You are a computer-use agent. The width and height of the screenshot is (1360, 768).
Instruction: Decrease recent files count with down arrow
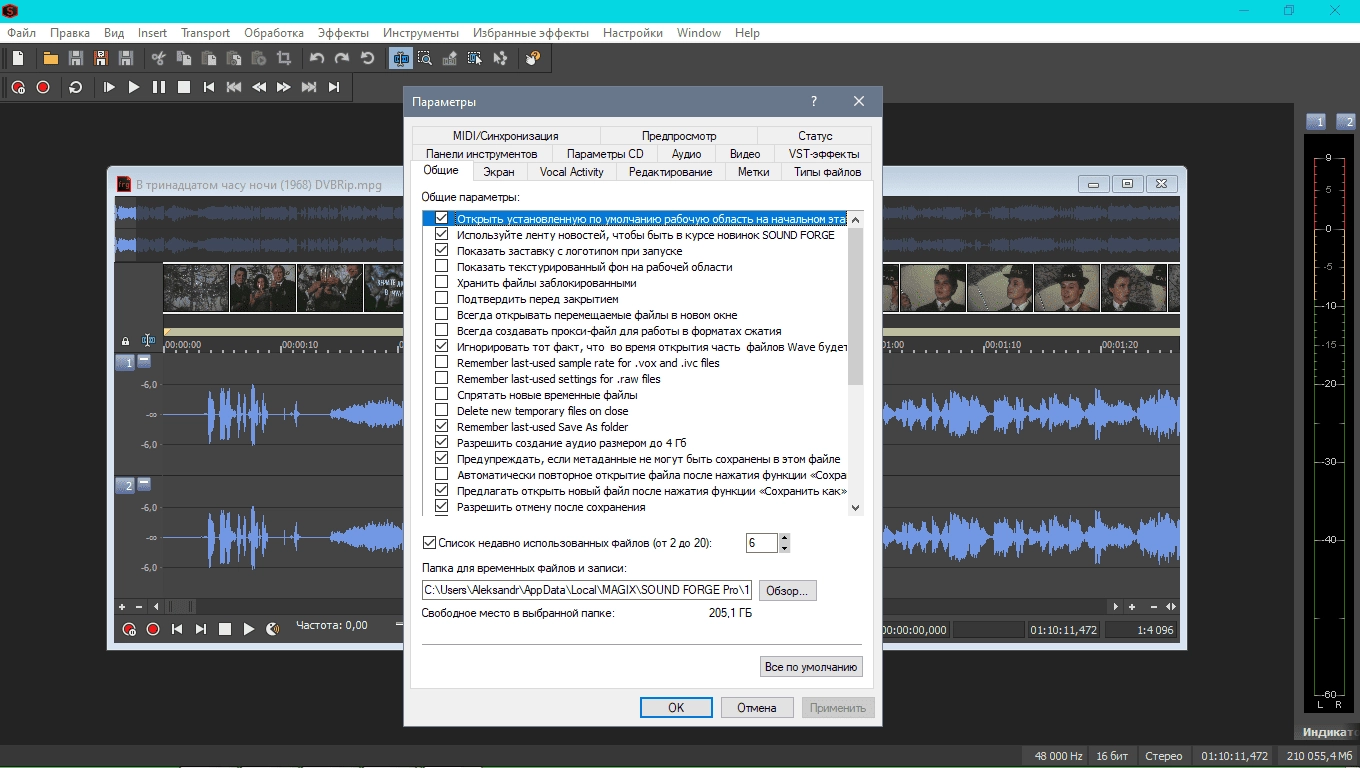pos(784,548)
